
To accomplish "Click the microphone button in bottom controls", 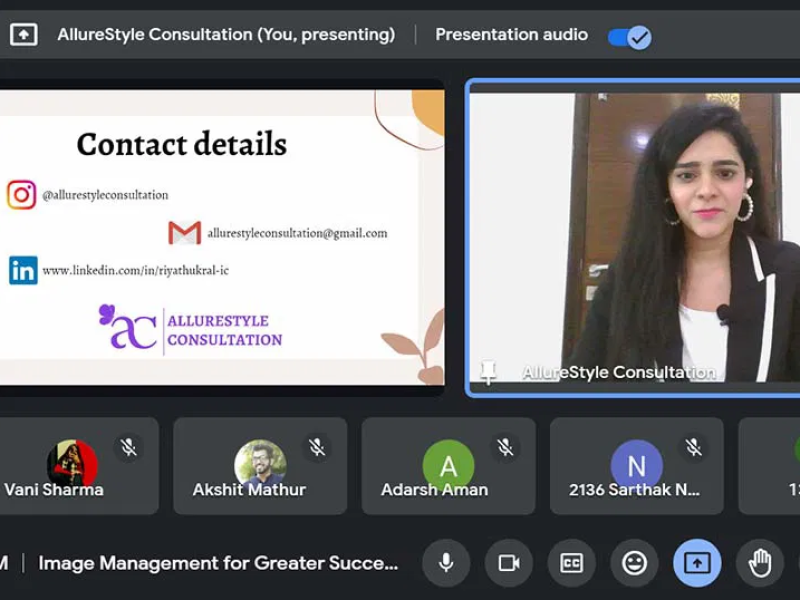I will click(x=446, y=563).
